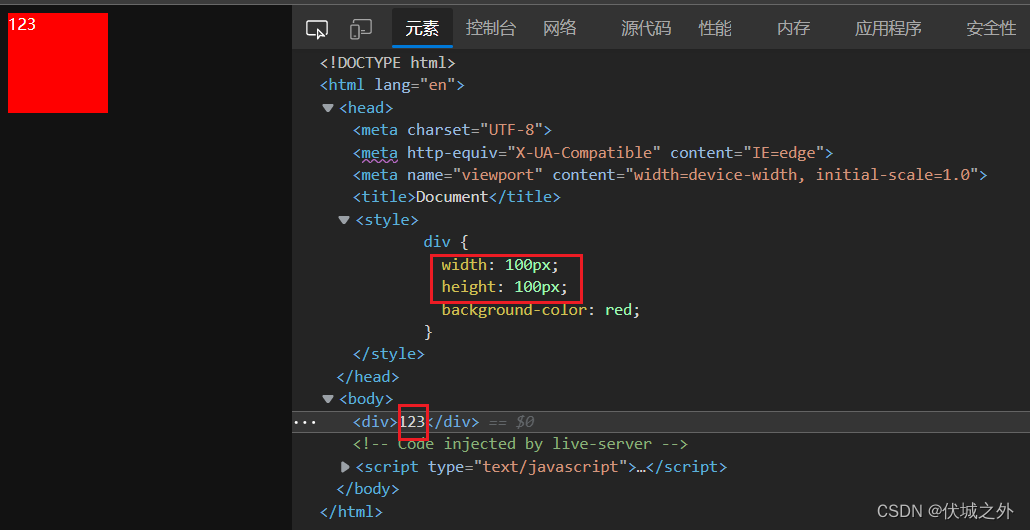Viewport: 1030px width, 530px height.
Task: Click the red div box on the page
Action: pos(58,63)
